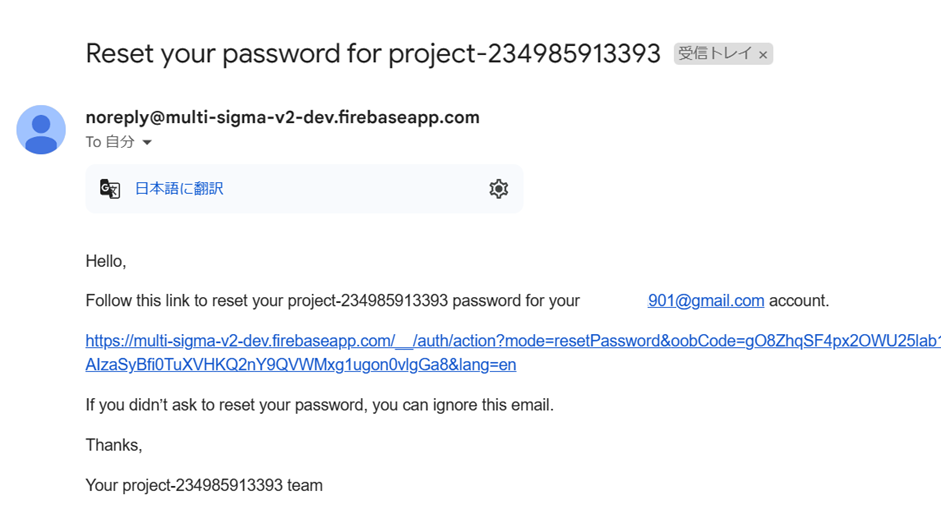Open translation settings gear
This screenshot has height=509, width=941.
point(498,189)
